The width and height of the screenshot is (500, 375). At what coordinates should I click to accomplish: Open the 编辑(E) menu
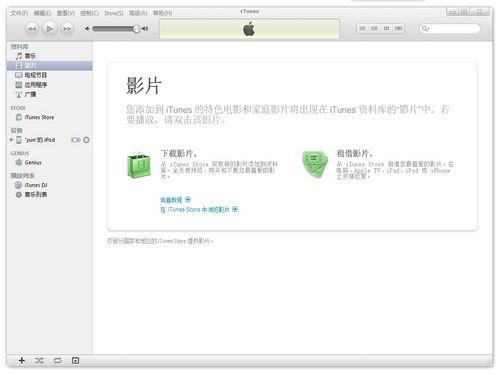(42, 13)
